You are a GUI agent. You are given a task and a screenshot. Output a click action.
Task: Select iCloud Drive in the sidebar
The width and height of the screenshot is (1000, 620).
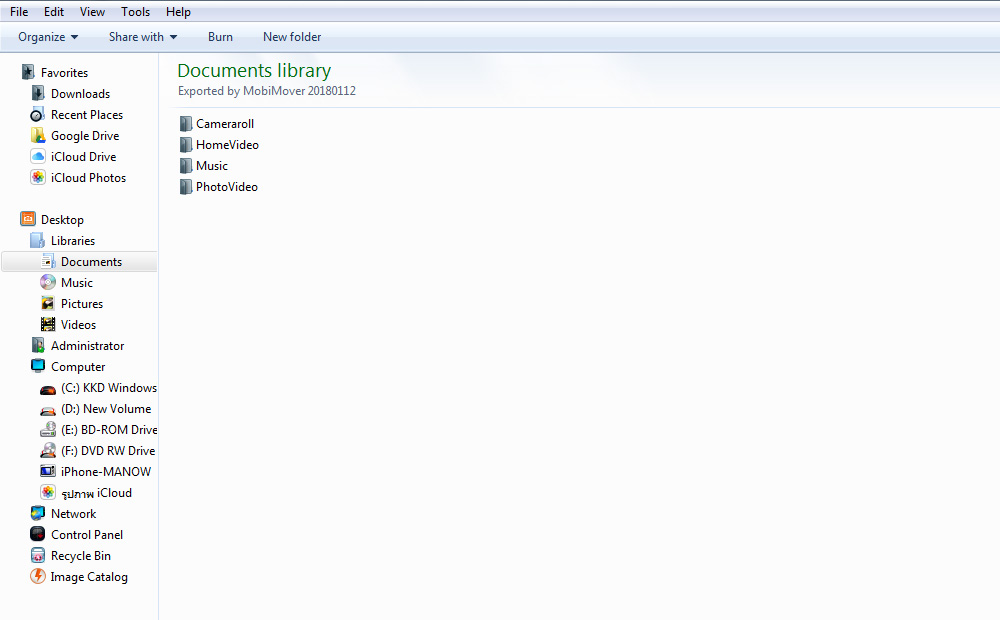(83, 156)
